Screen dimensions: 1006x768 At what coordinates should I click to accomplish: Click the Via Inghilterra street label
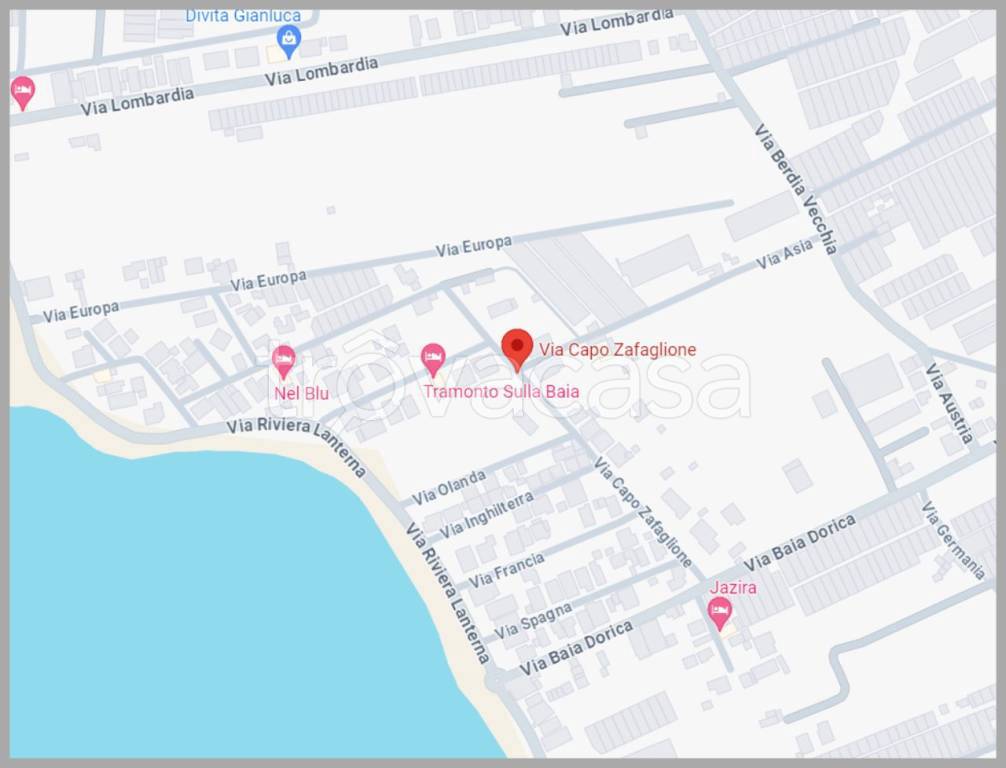point(486,515)
